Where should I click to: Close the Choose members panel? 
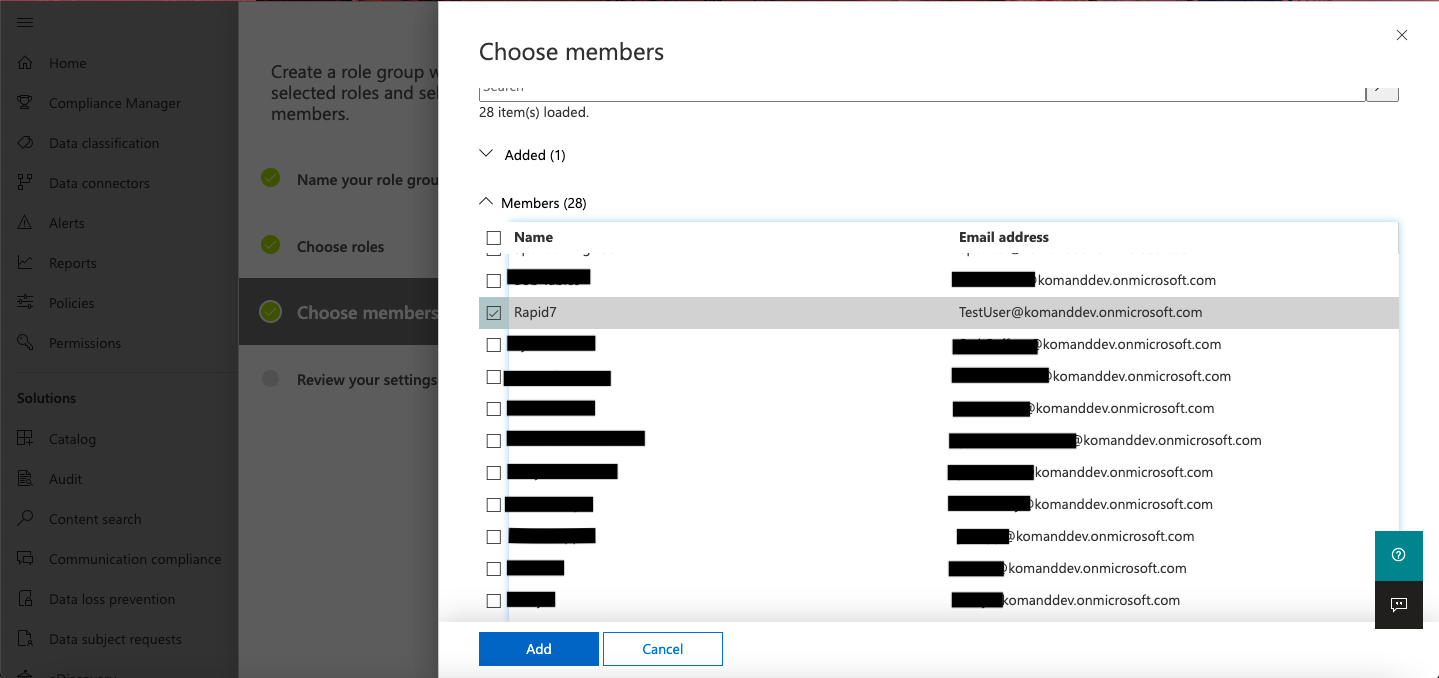pyautogui.click(x=1401, y=35)
